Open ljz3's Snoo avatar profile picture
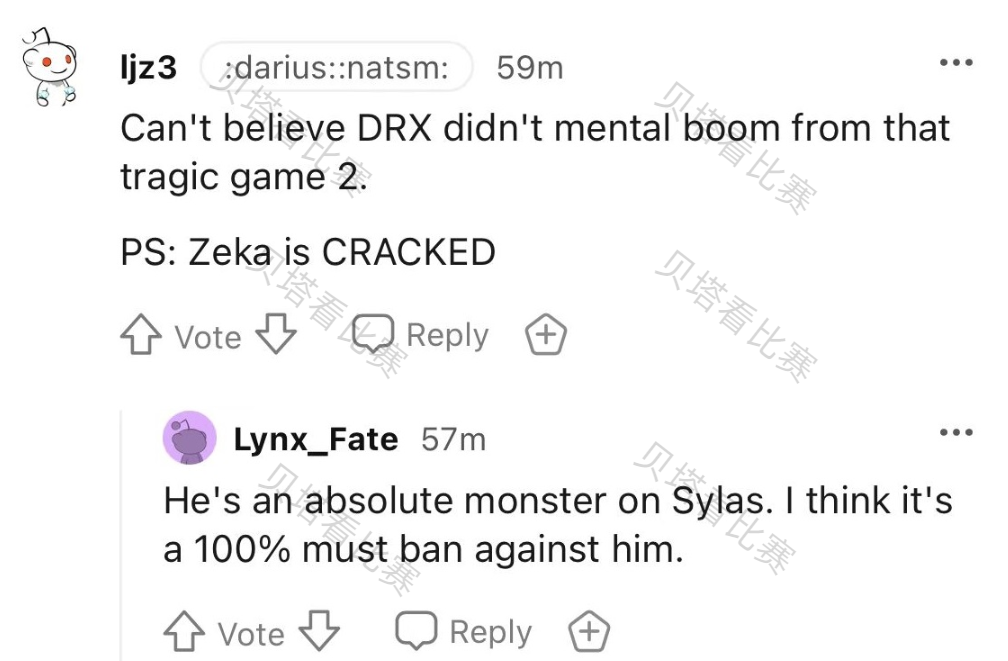1008x661 pixels. 49,67
